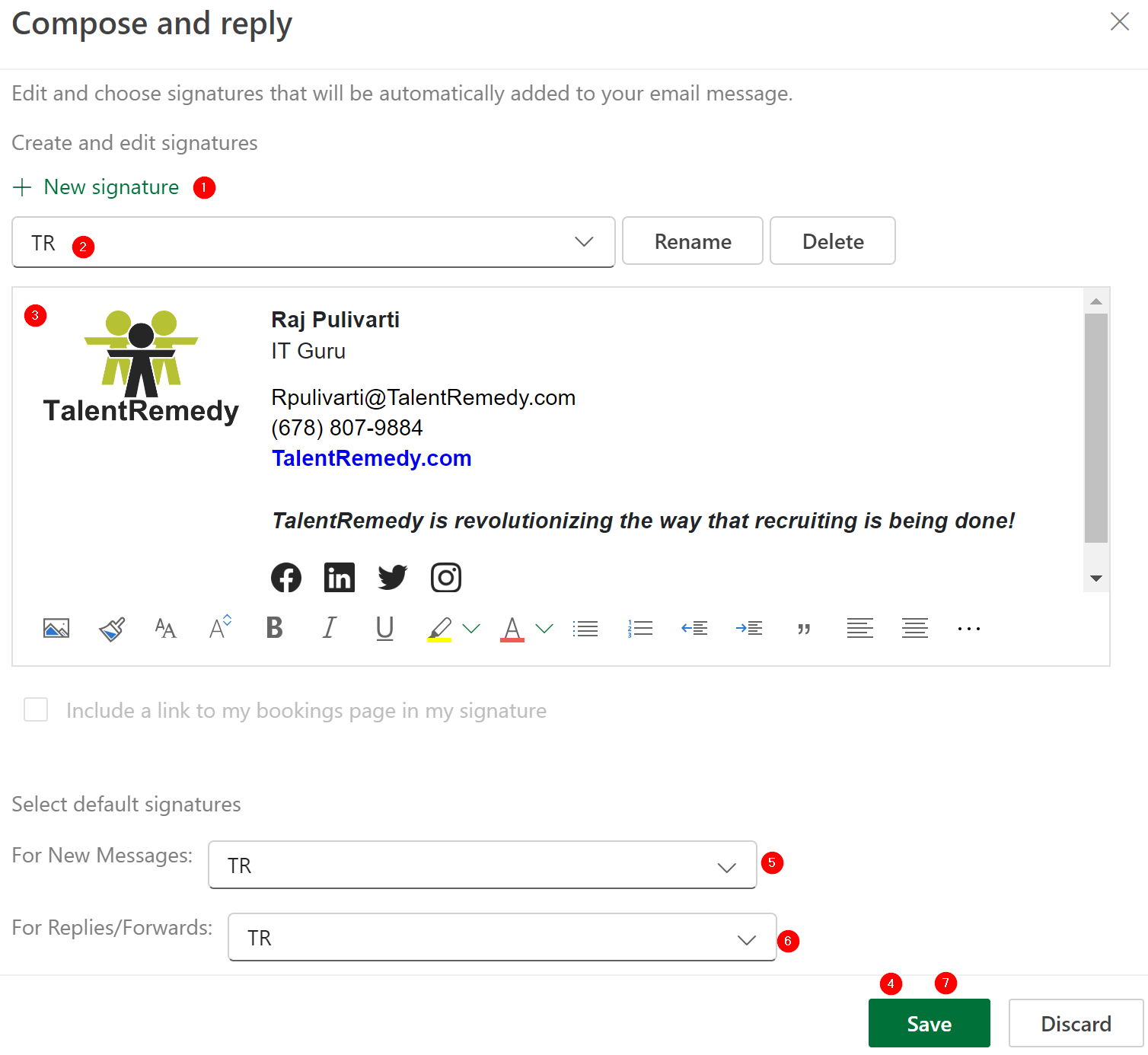Delete the selected signature
The image size is (1148, 1055).
[x=833, y=241]
